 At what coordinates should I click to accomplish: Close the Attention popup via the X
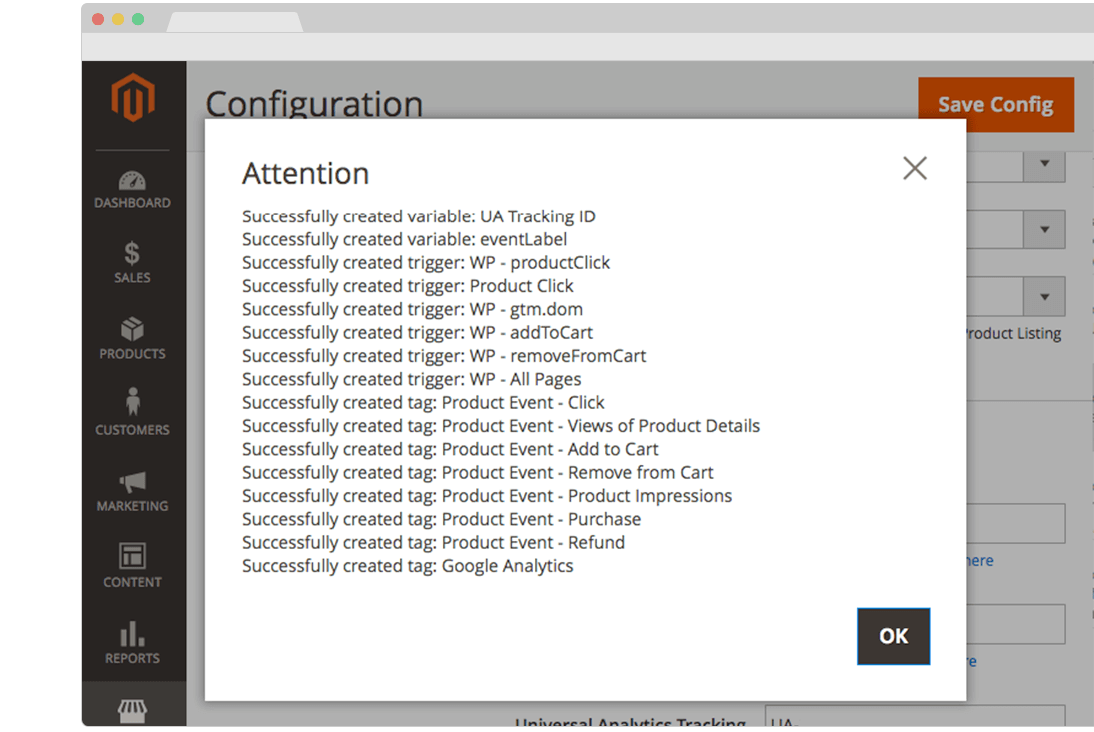pyautogui.click(x=914, y=168)
